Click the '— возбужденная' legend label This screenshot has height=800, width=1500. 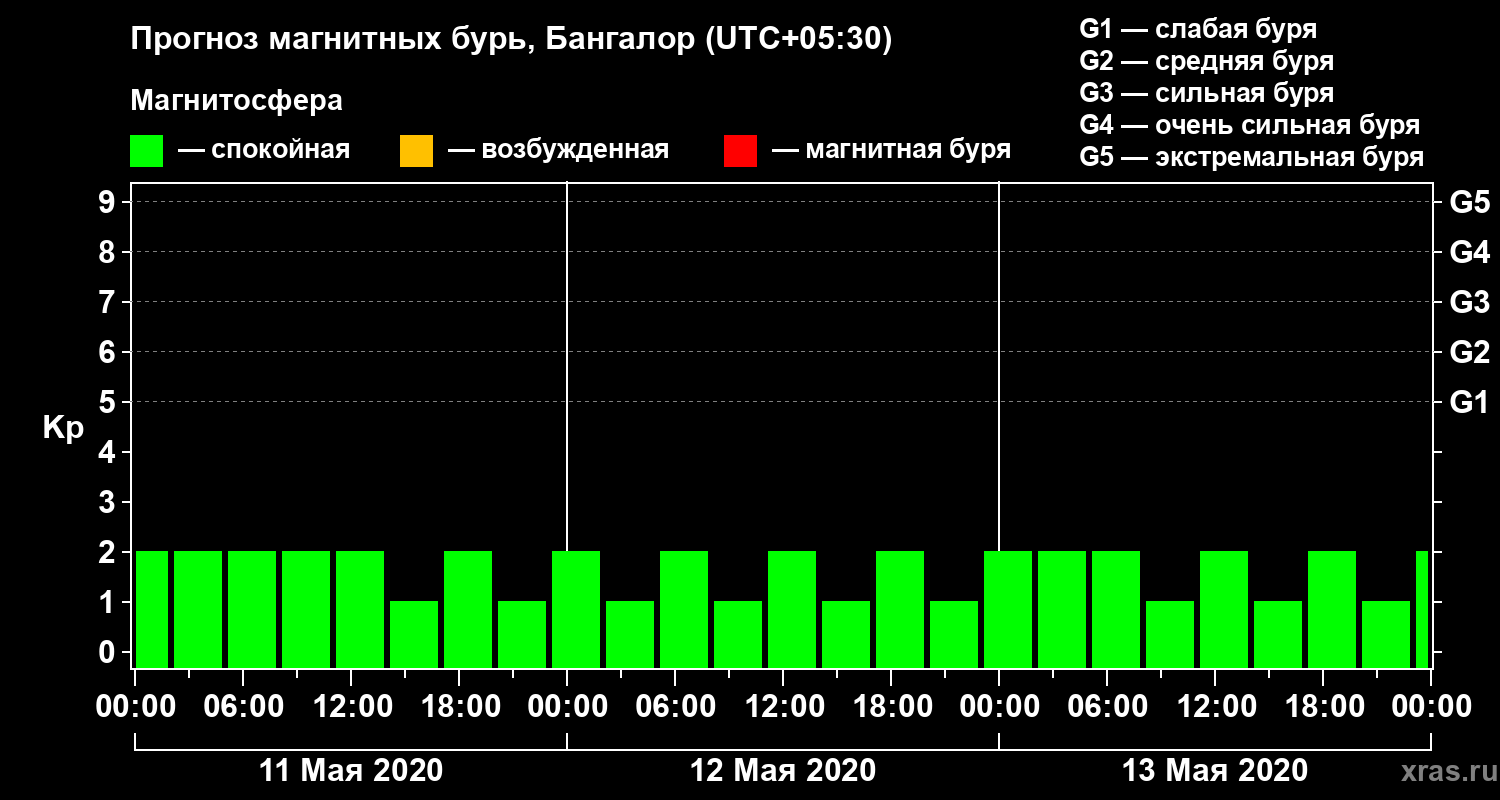pos(558,150)
